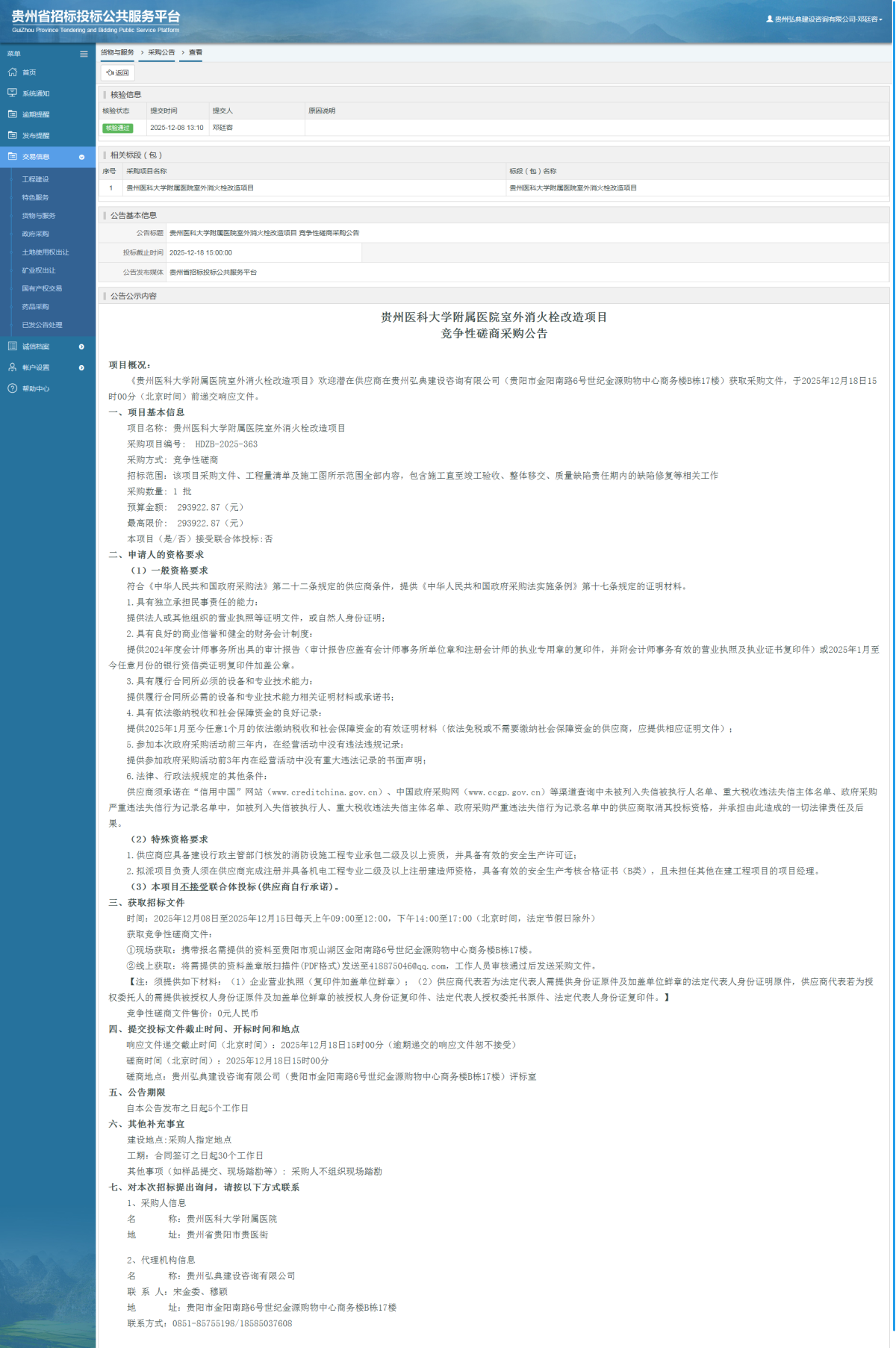Select 矿业权出让 submenu item
This screenshot has height=1348, width=896.
click(39, 270)
